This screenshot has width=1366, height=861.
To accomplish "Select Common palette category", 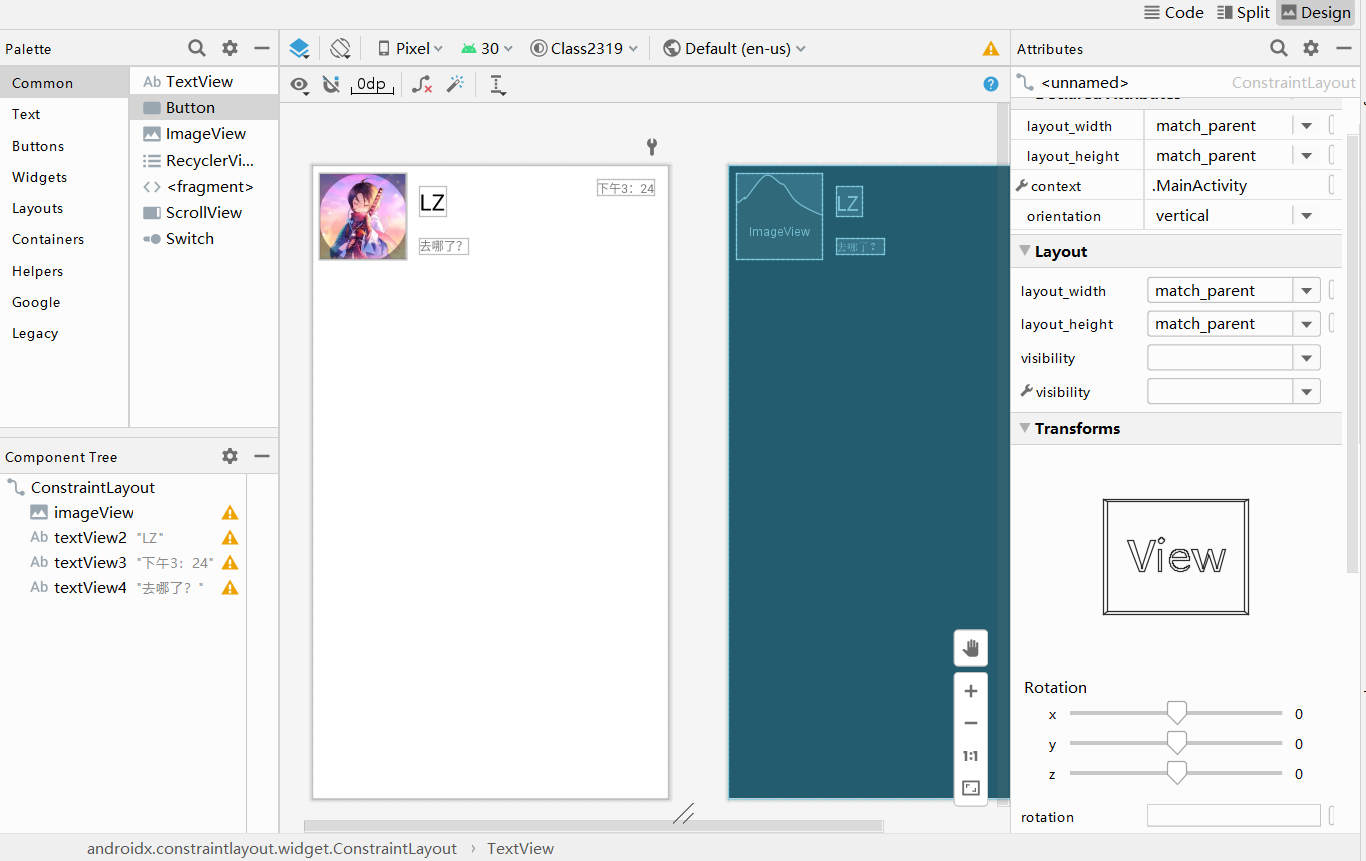I will [64, 83].
